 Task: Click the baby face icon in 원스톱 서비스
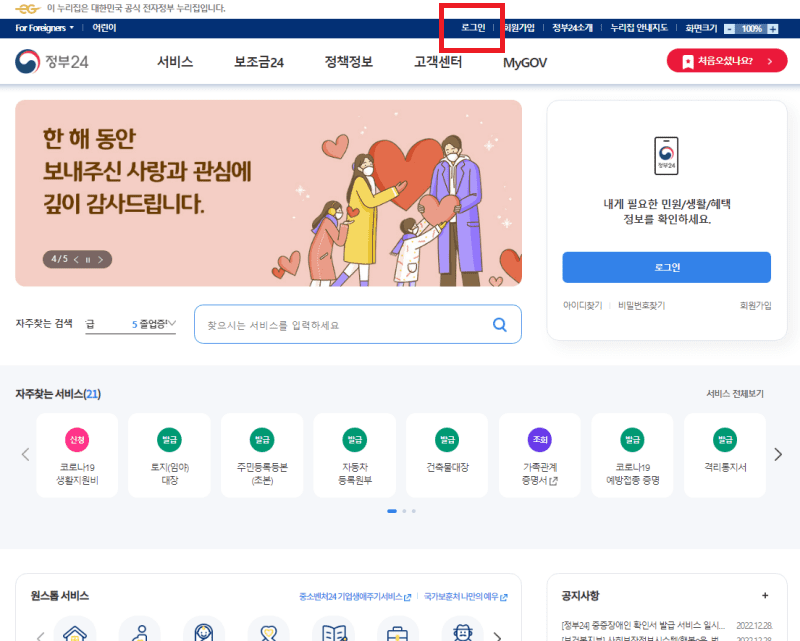coord(204,632)
